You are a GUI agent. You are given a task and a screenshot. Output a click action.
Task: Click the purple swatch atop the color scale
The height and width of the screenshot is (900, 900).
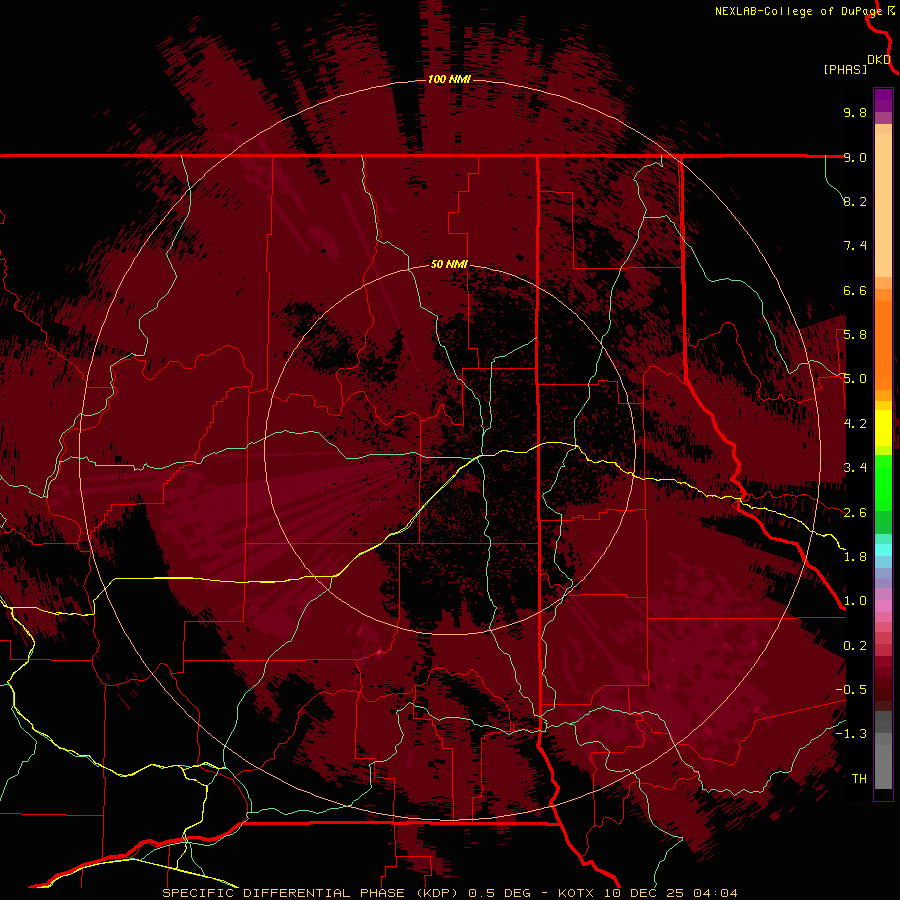883,100
